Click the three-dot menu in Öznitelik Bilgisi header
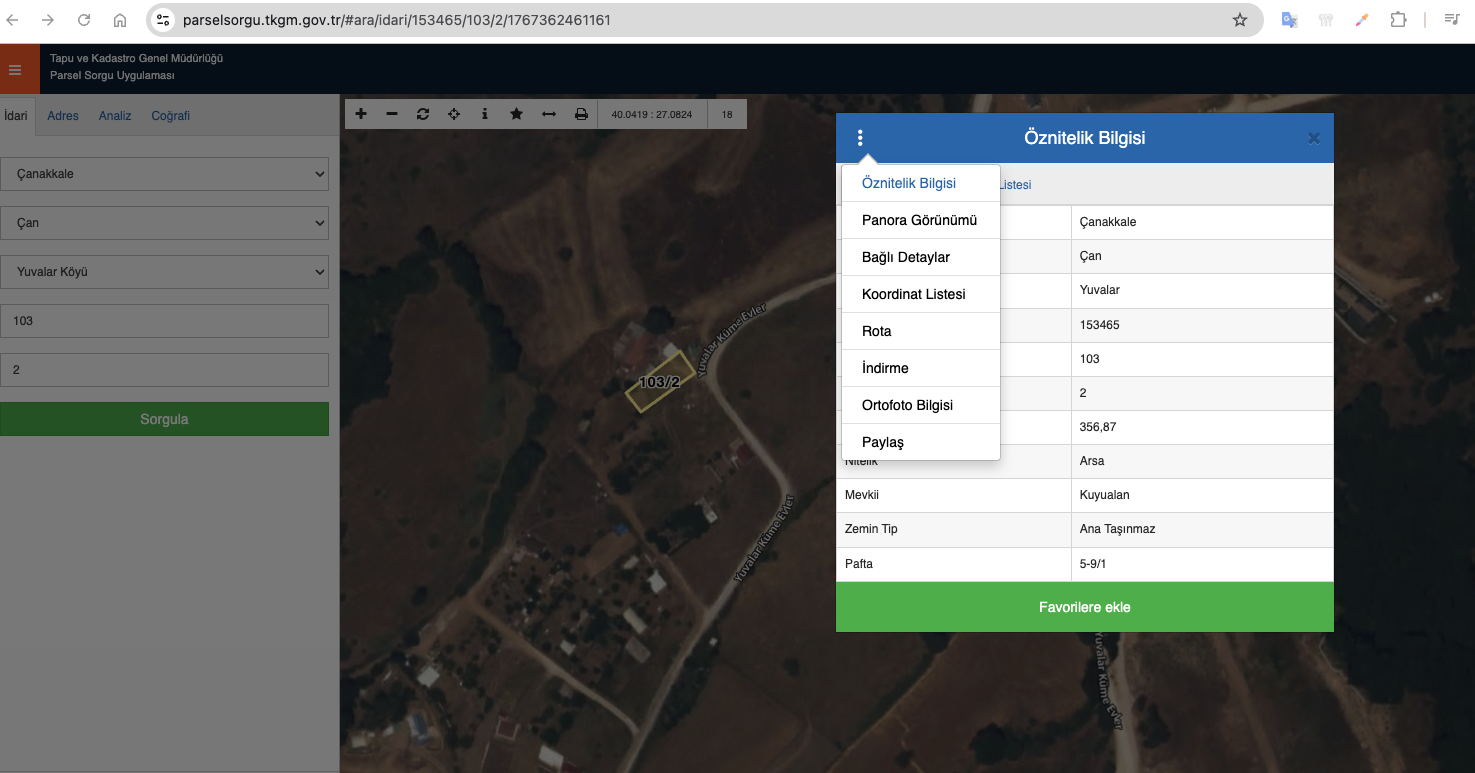The width and height of the screenshot is (1475, 773). pyautogui.click(x=860, y=138)
